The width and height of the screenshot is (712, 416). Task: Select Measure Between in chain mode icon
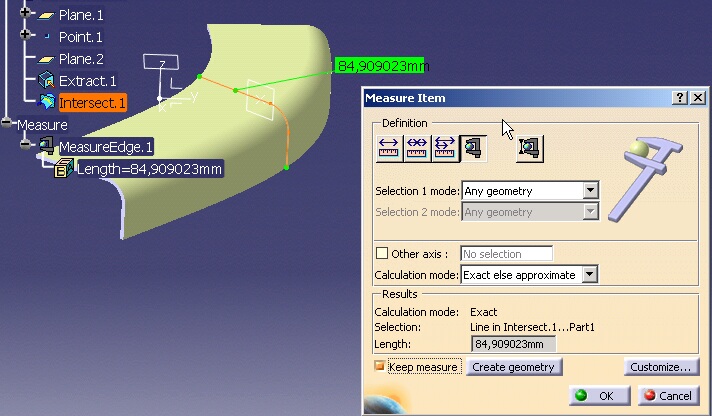pyautogui.click(x=417, y=148)
